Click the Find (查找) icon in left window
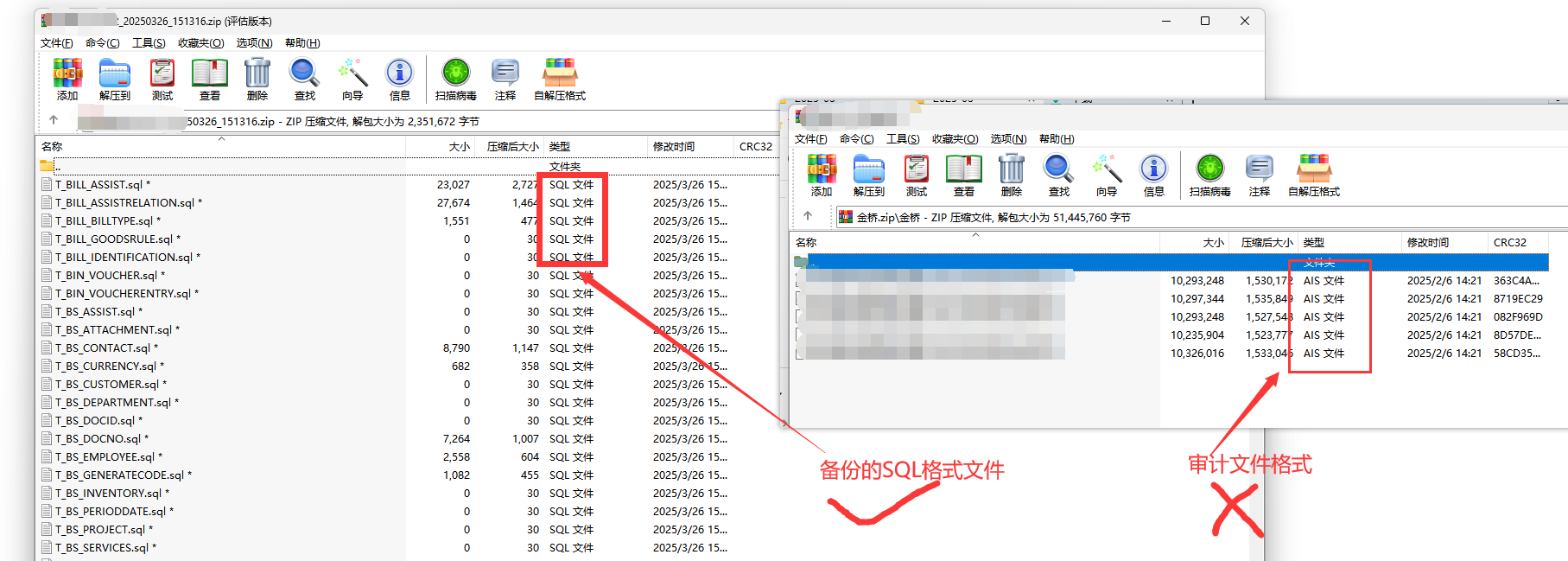This screenshot has width=1568, height=561. pyautogui.click(x=304, y=79)
